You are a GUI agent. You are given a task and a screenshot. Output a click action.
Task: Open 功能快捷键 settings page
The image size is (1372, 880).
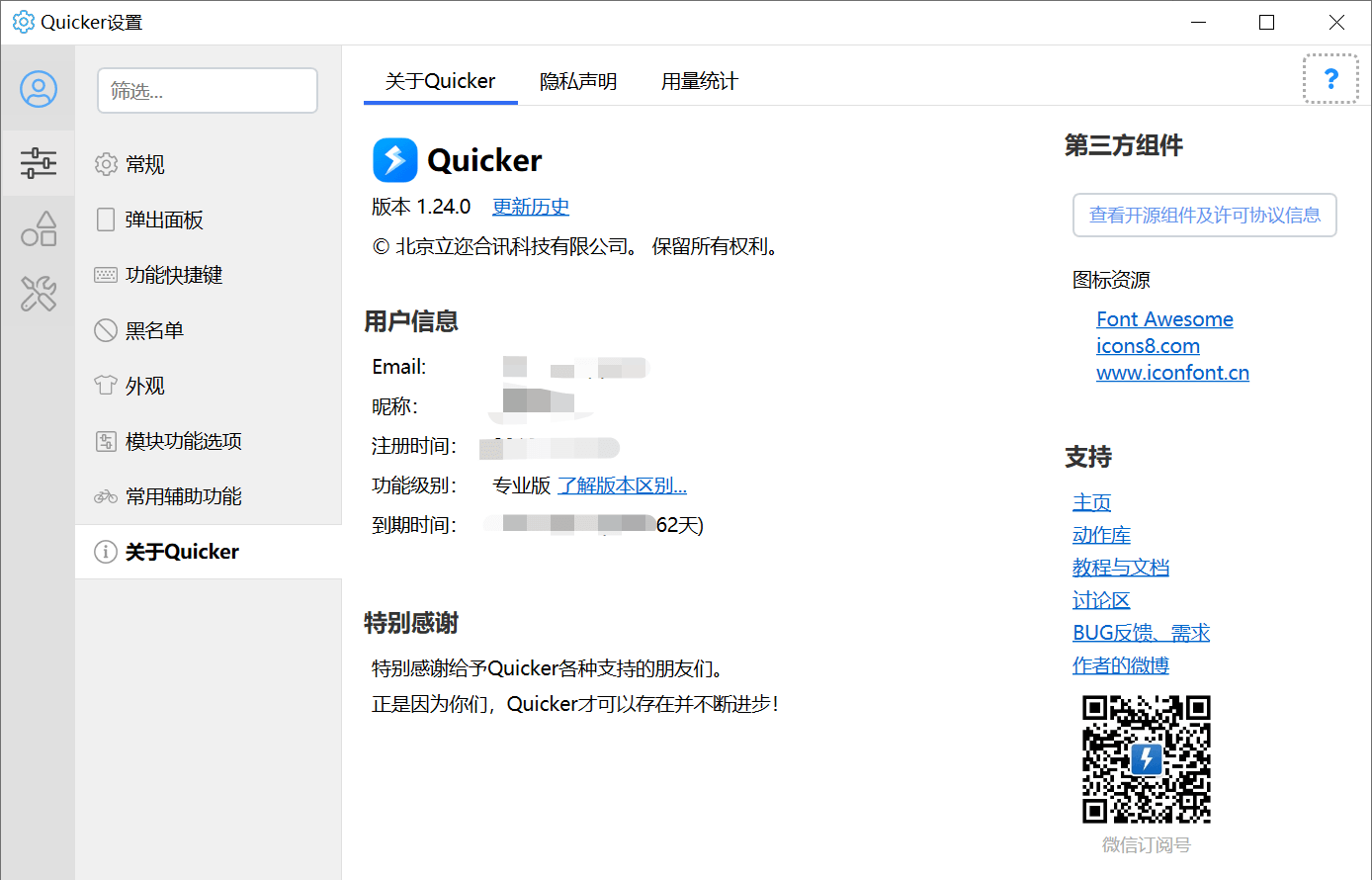209,275
